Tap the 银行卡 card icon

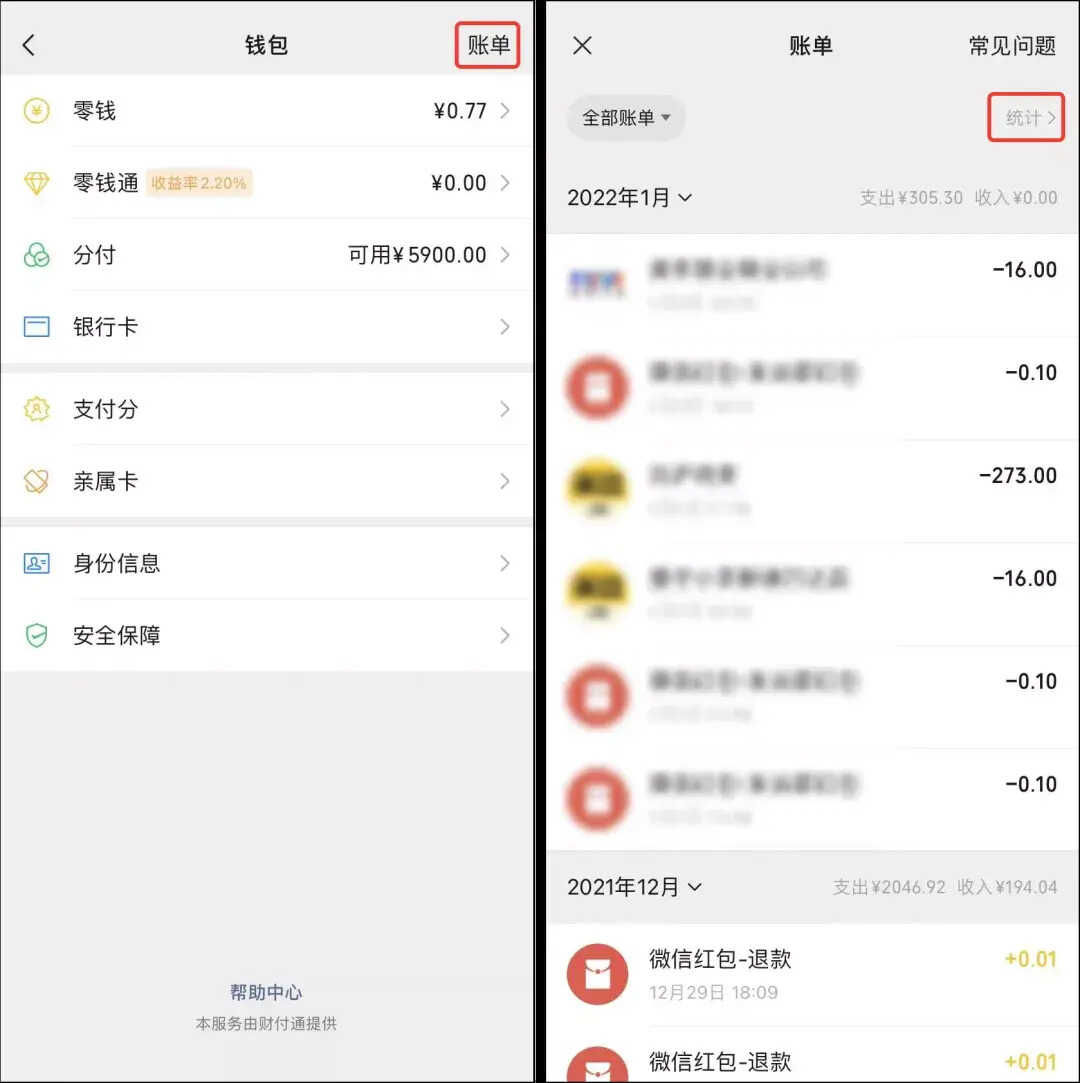click(37, 327)
